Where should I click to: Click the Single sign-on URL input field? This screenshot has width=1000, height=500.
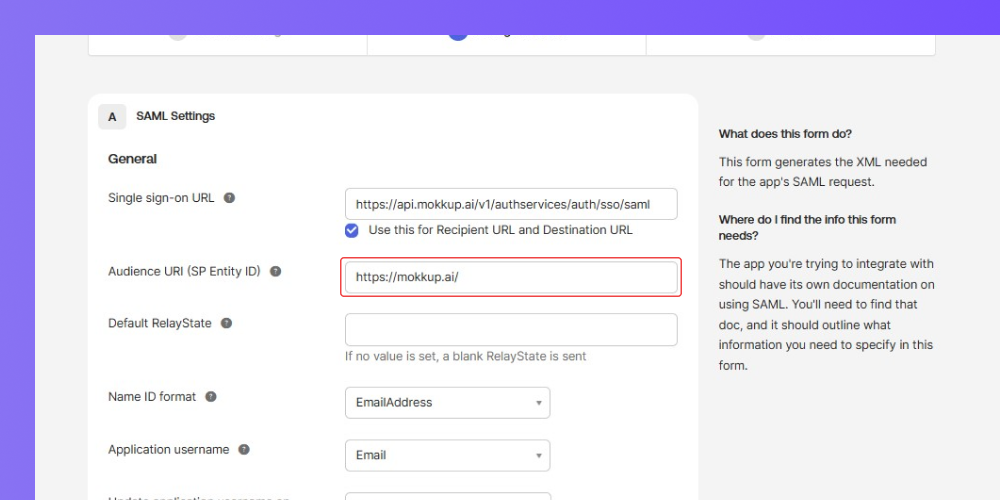(511, 204)
